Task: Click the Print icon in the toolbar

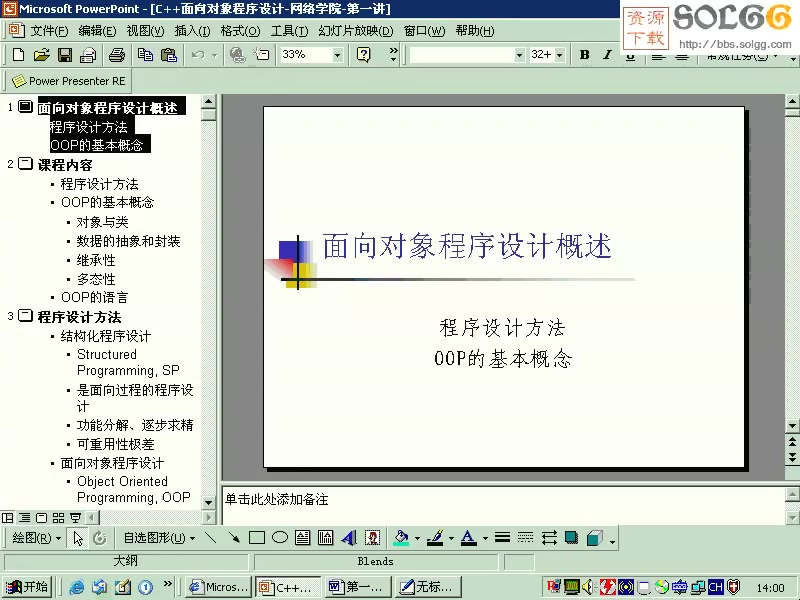Action: 117,55
